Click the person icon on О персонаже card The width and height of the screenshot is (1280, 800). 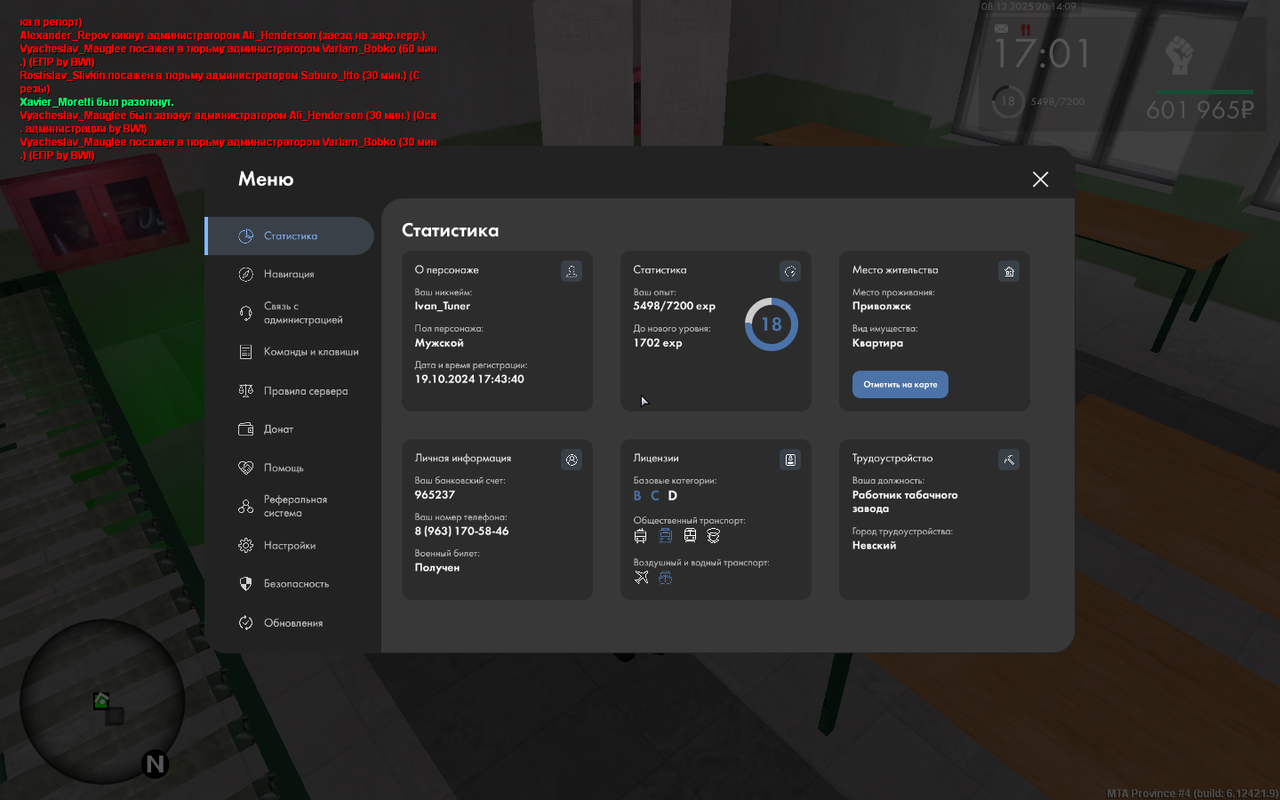click(x=571, y=271)
